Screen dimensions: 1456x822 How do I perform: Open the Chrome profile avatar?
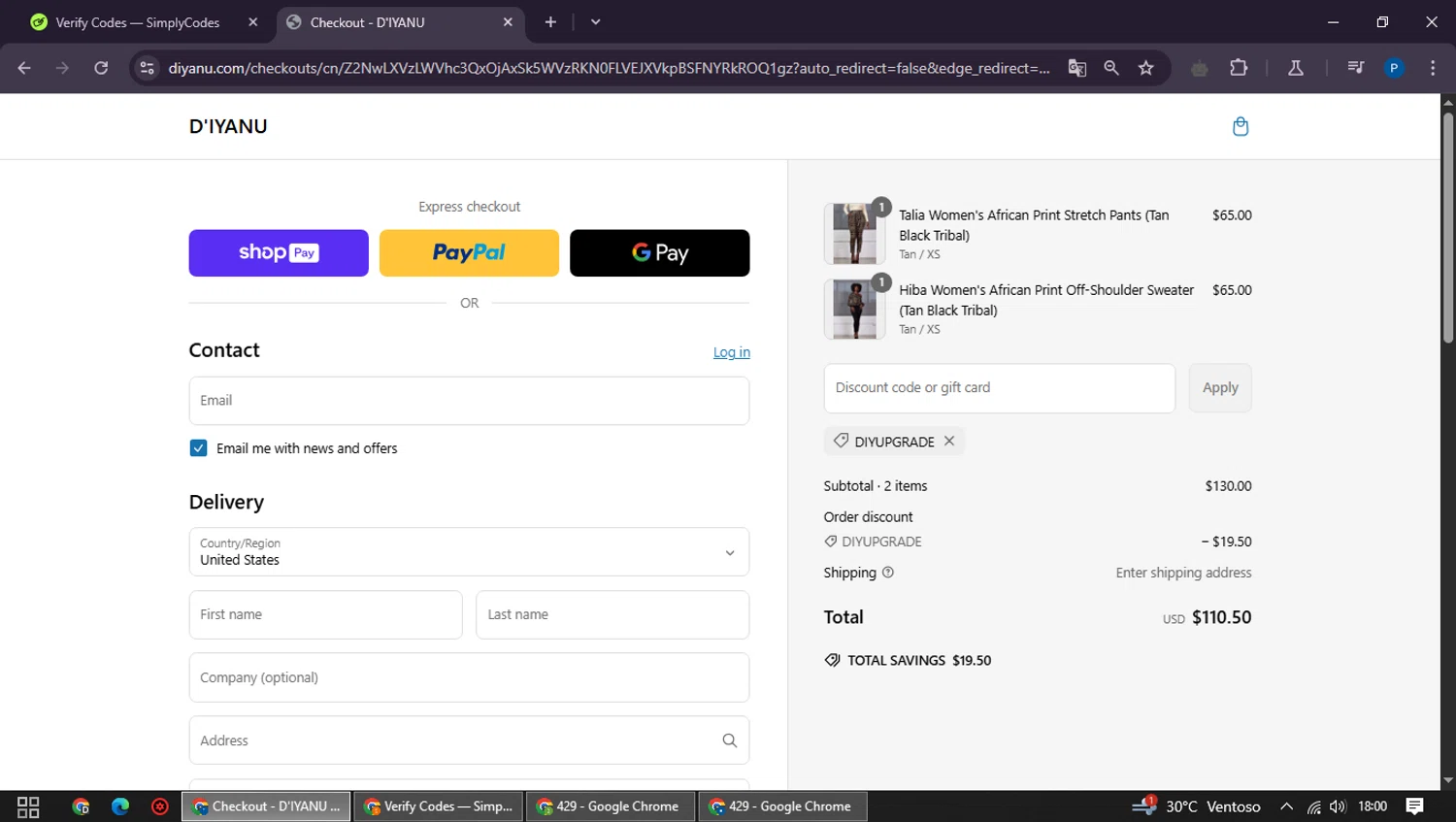[x=1394, y=68]
